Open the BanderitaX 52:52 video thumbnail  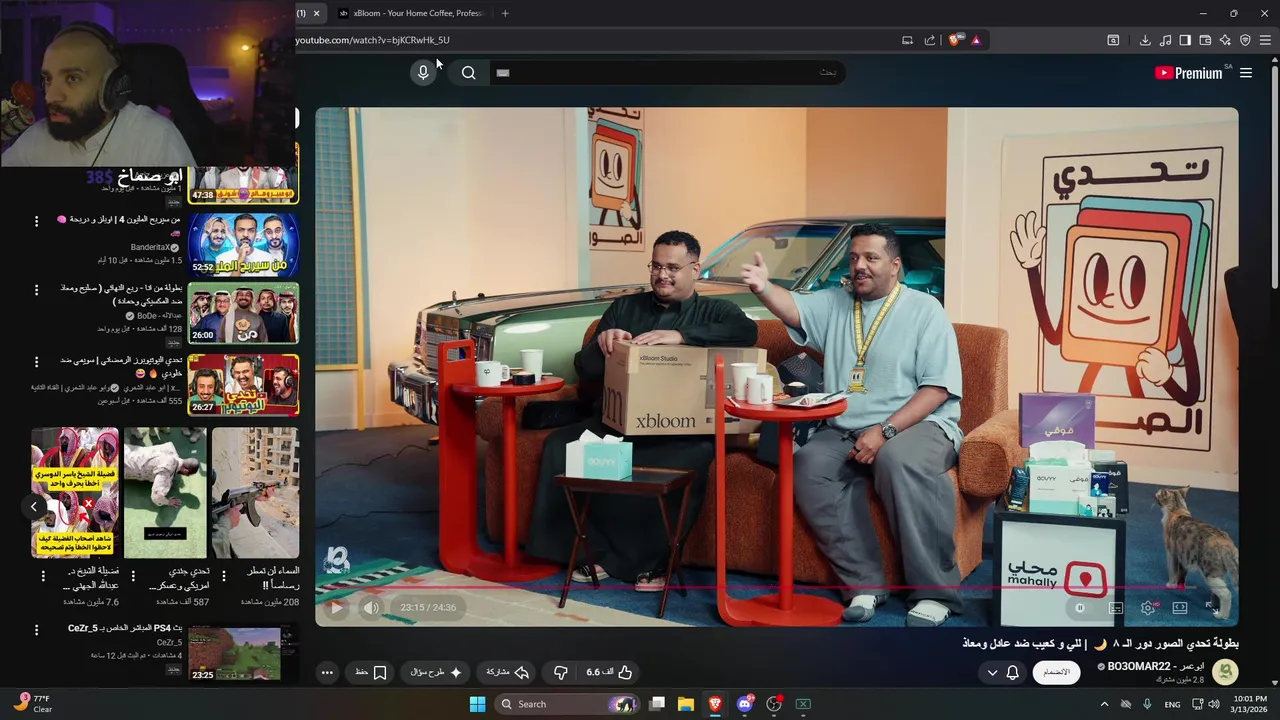[244, 244]
